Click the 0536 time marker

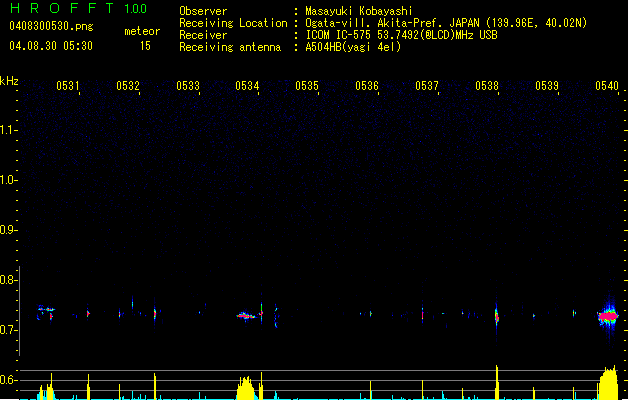[367, 86]
